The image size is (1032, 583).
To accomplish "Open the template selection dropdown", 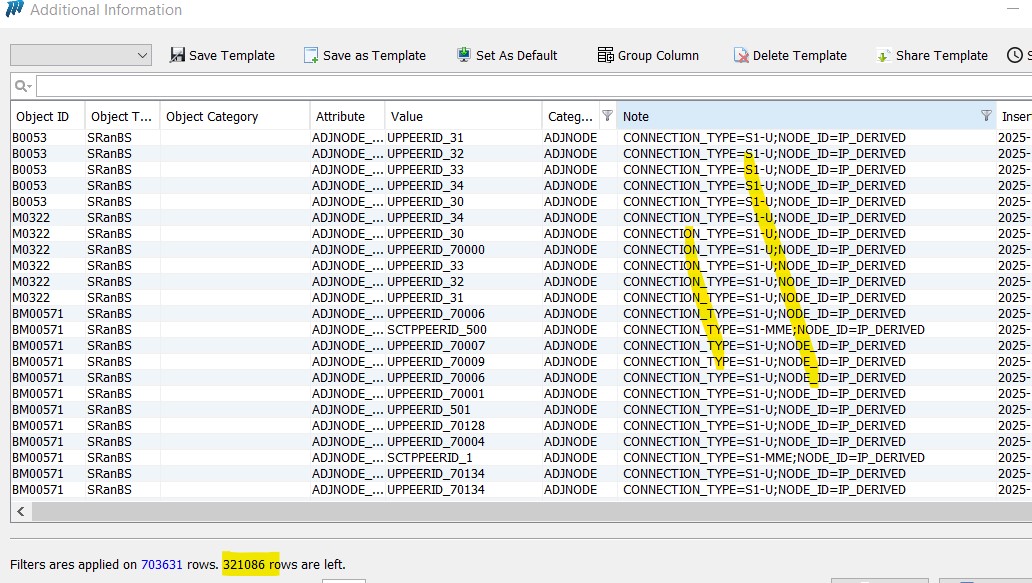I will coord(81,55).
